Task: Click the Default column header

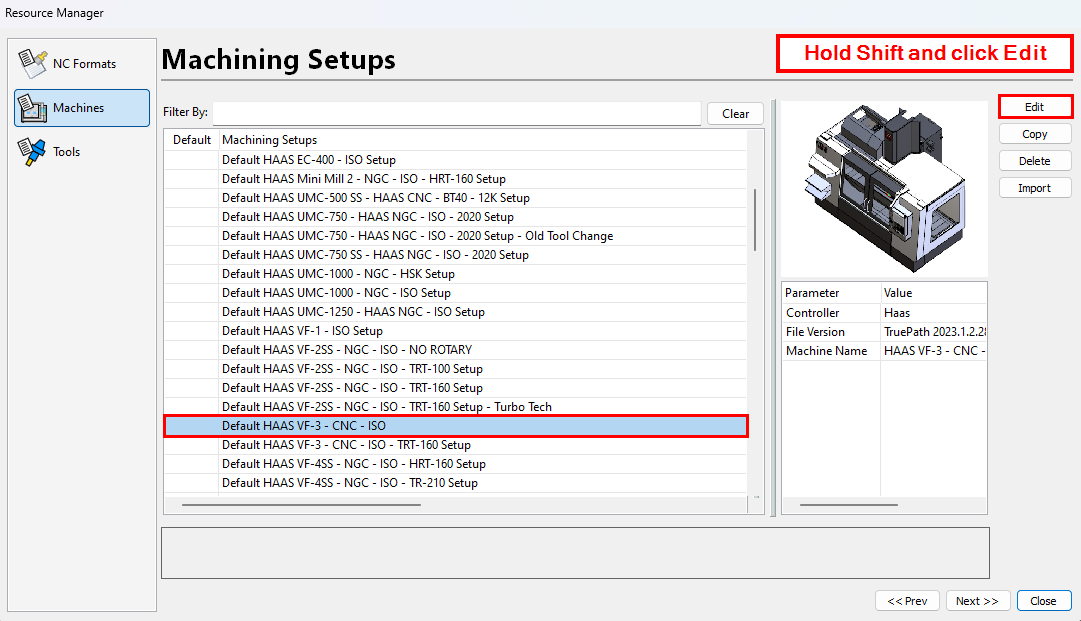Action: (x=192, y=140)
